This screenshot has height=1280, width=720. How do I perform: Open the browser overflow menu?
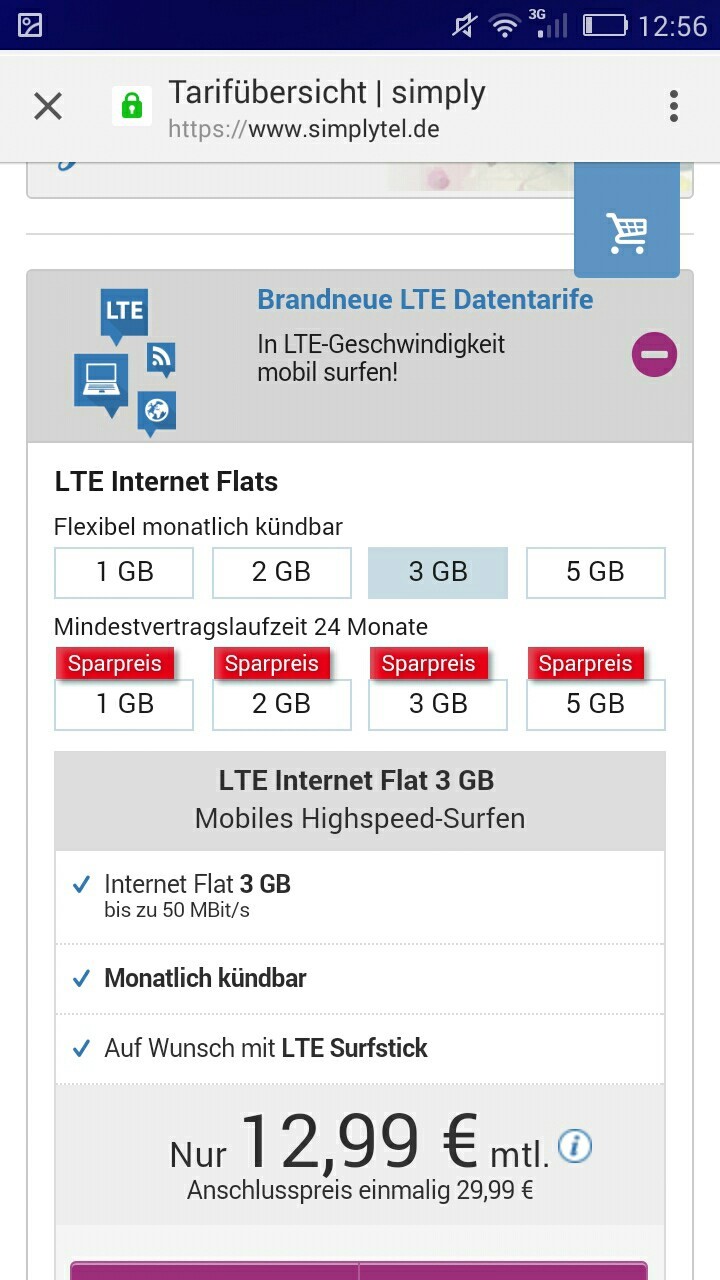pos(674,106)
